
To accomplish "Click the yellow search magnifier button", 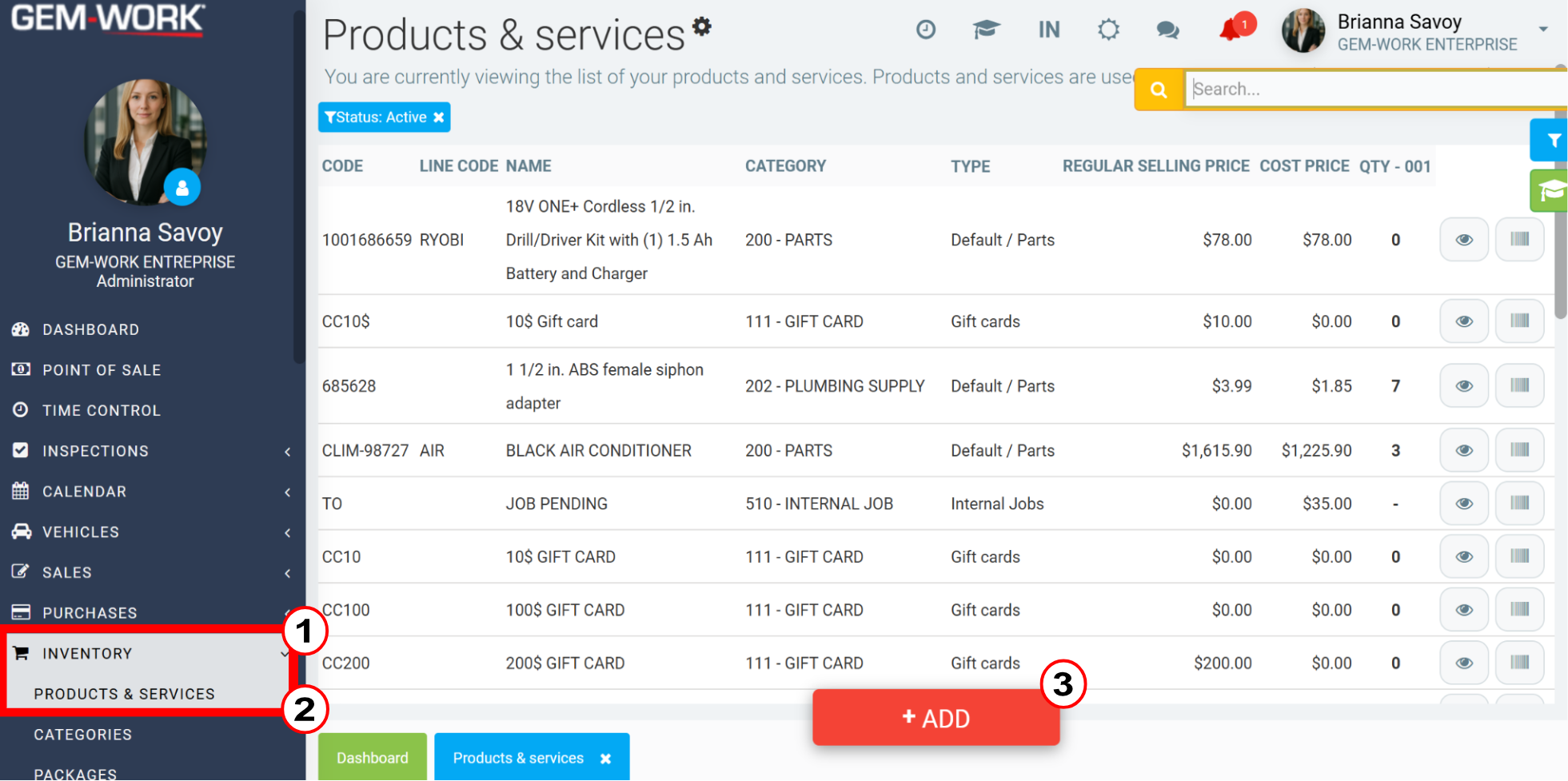I will [1159, 90].
